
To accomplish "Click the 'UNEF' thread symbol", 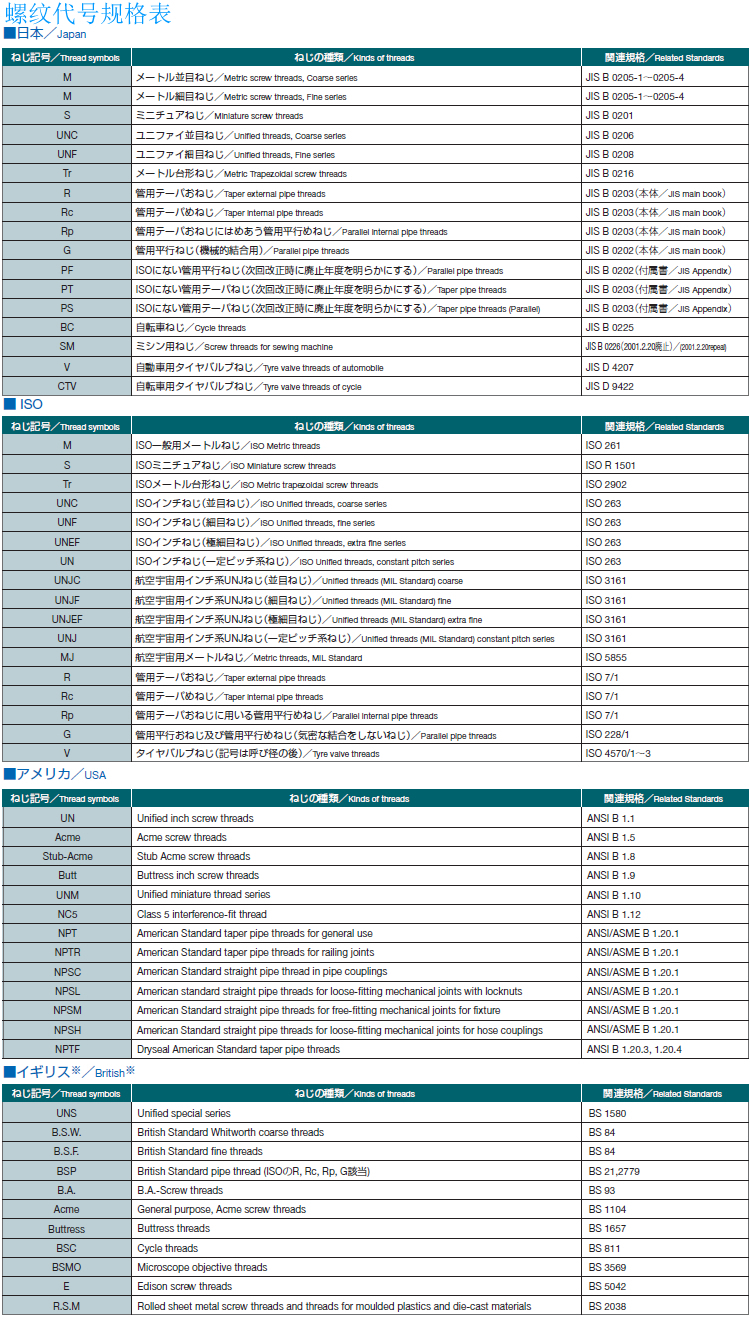I will coord(67,542).
